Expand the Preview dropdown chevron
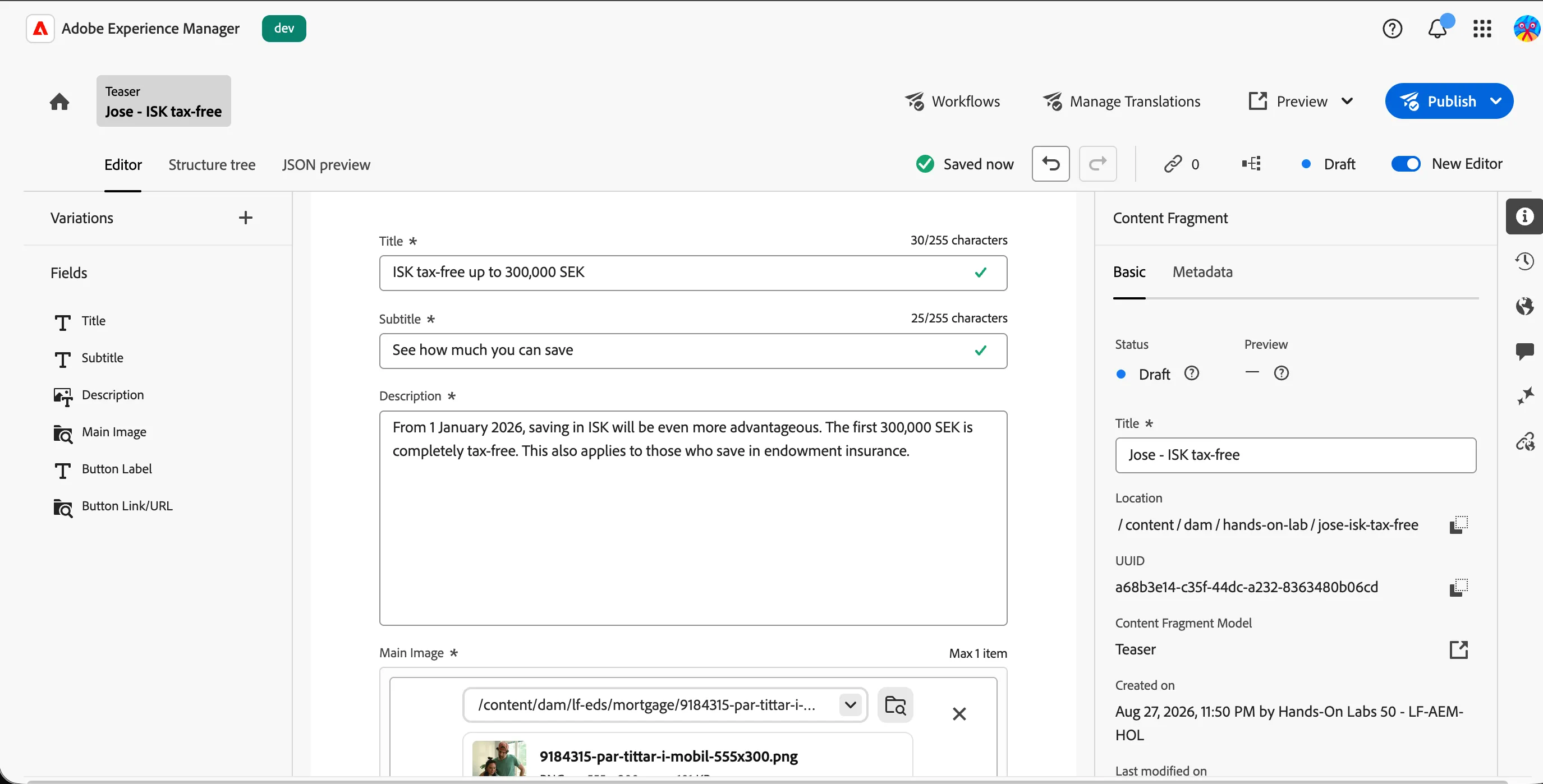1543x784 pixels. [1347, 101]
